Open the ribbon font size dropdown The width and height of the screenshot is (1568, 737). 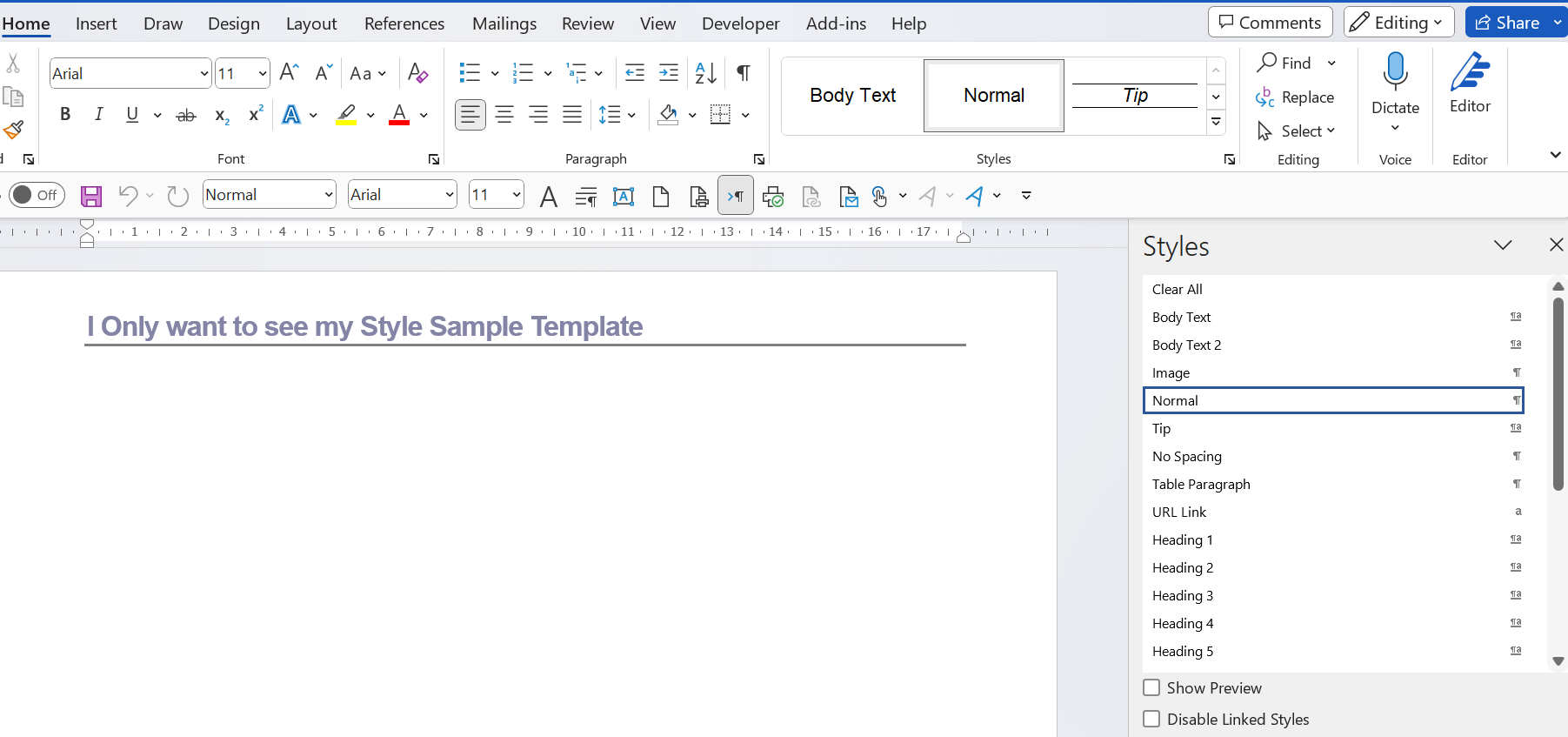click(262, 74)
